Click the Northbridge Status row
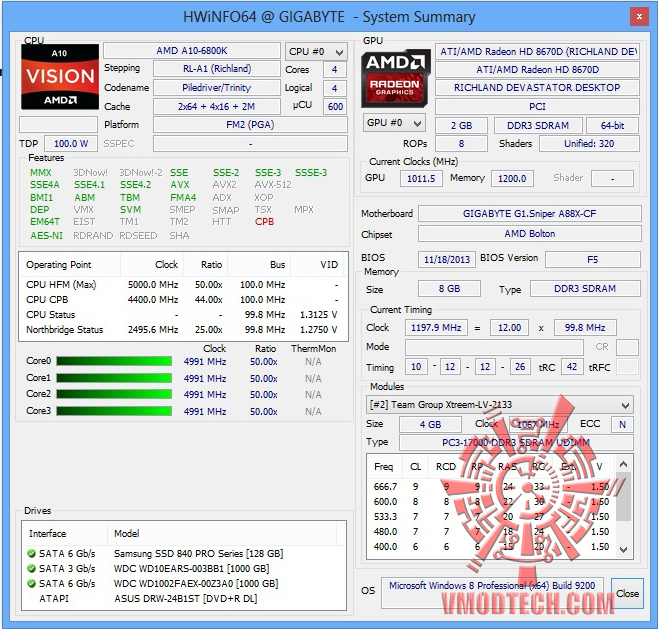This screenshot has width=658, height=629. pyautogui.click(x=183, y=330)
